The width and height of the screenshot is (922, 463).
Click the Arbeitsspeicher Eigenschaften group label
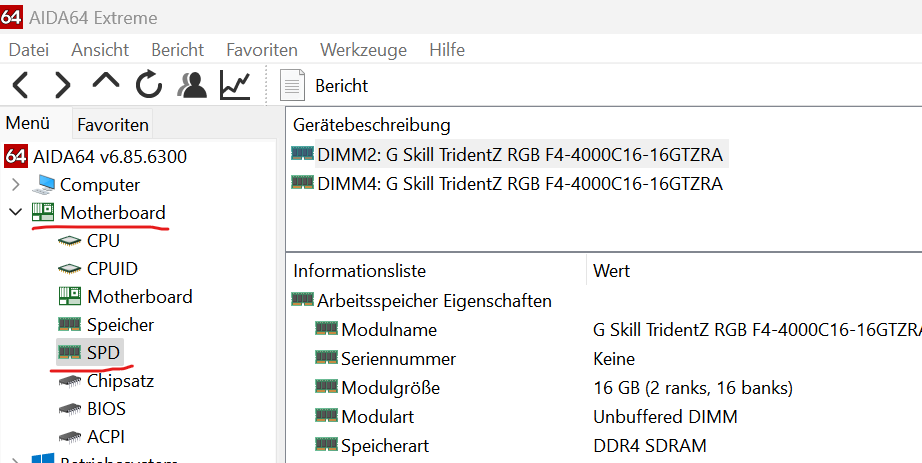pos(435,301)
